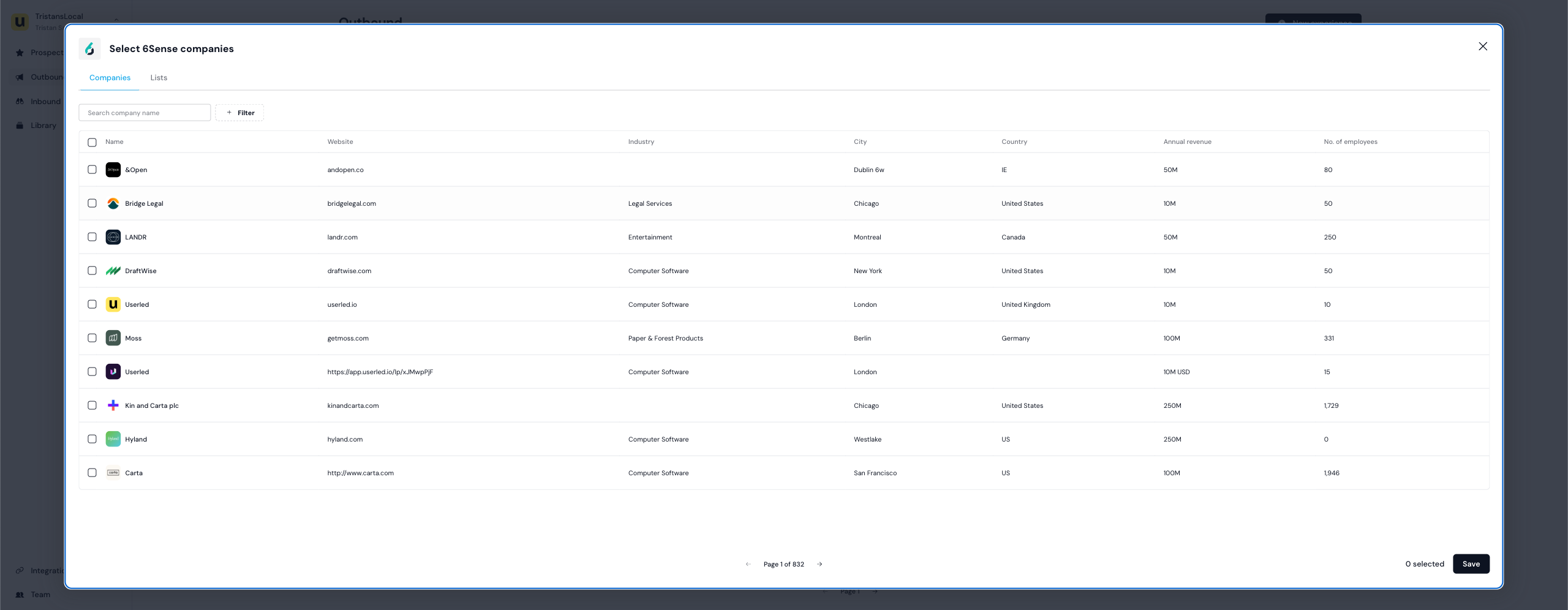1568x610 pixels.
Task: Switch to the Lists tab
Action: pos(159,78)
